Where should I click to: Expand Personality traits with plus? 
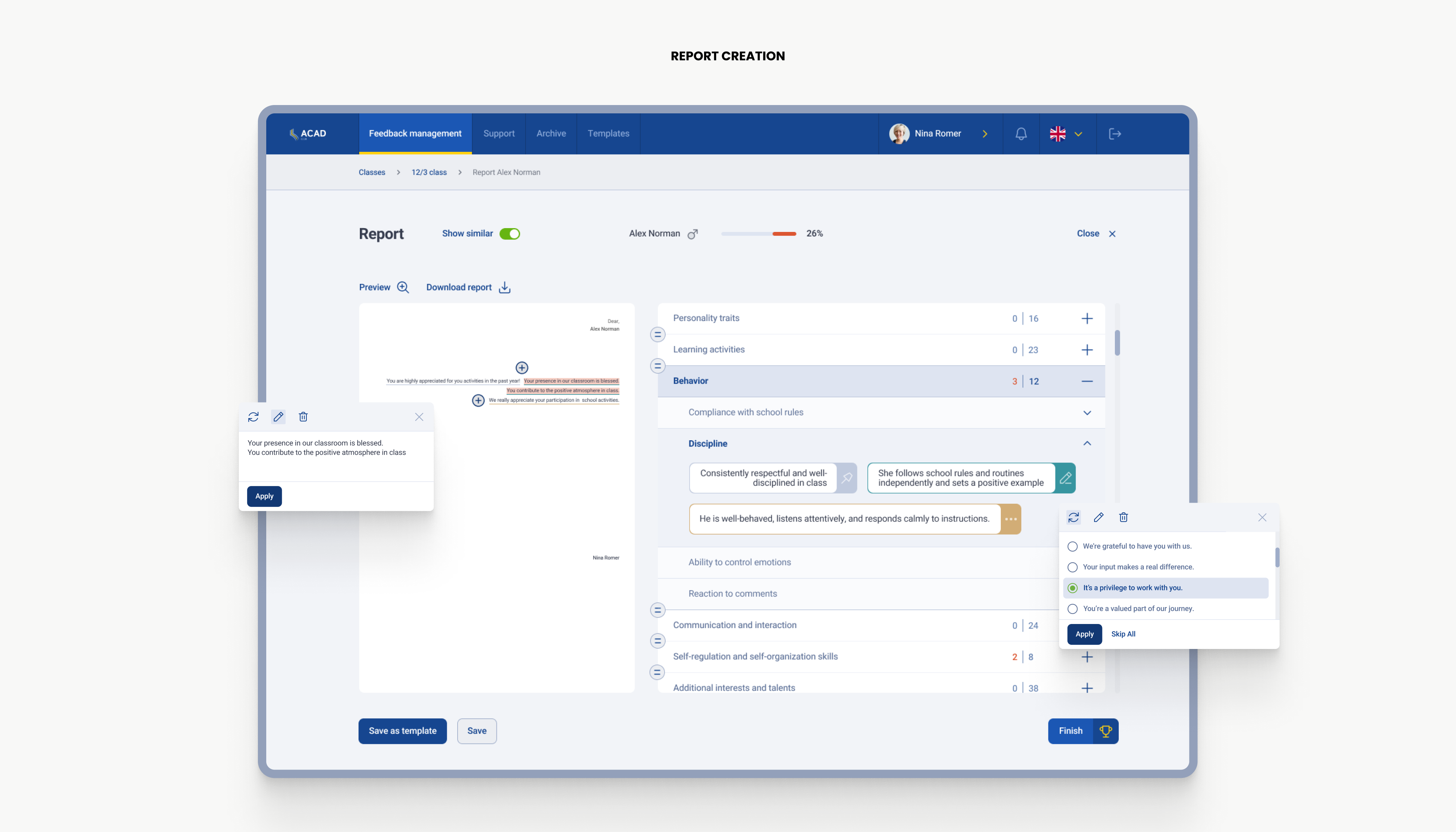click(x=1087, y=318)
